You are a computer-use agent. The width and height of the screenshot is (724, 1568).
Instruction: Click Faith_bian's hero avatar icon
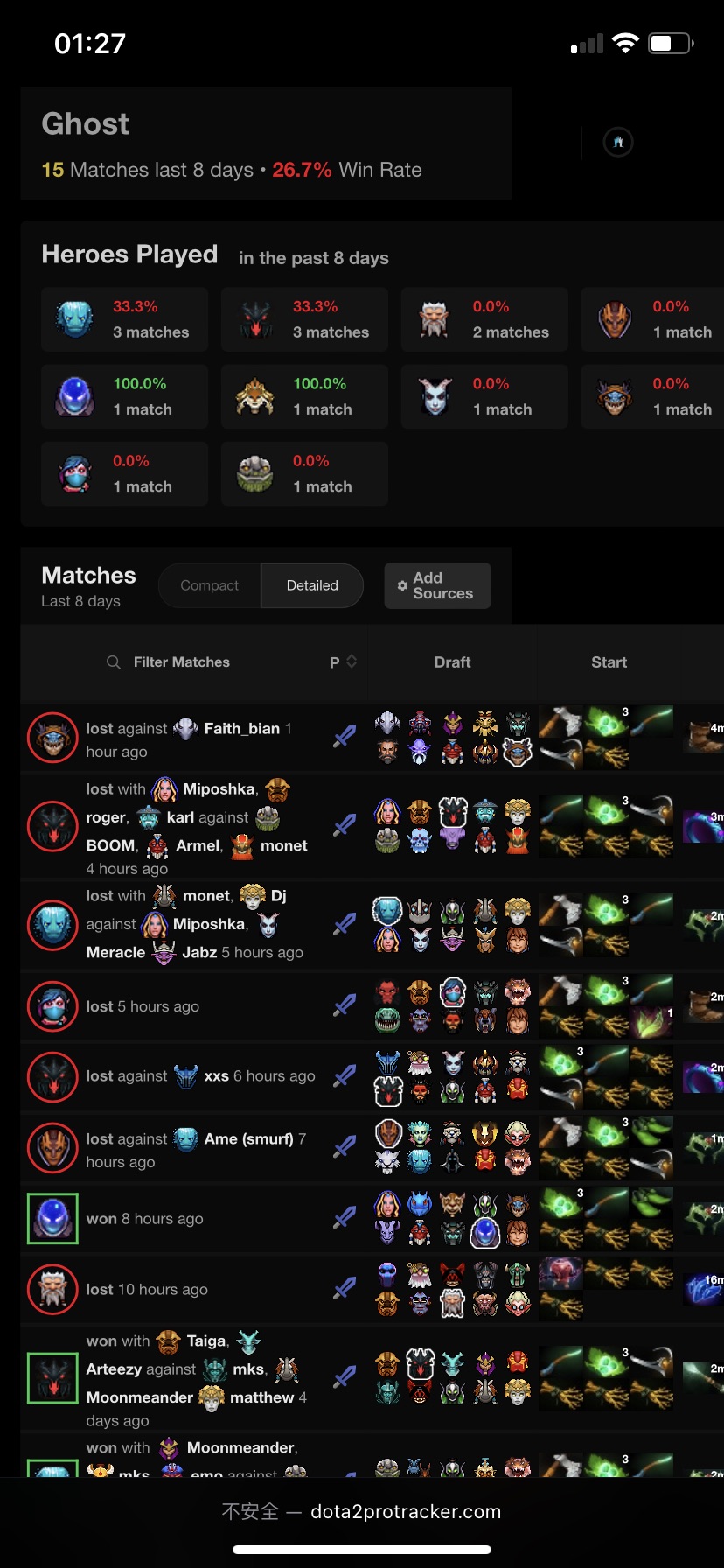(x=186, y=728)
